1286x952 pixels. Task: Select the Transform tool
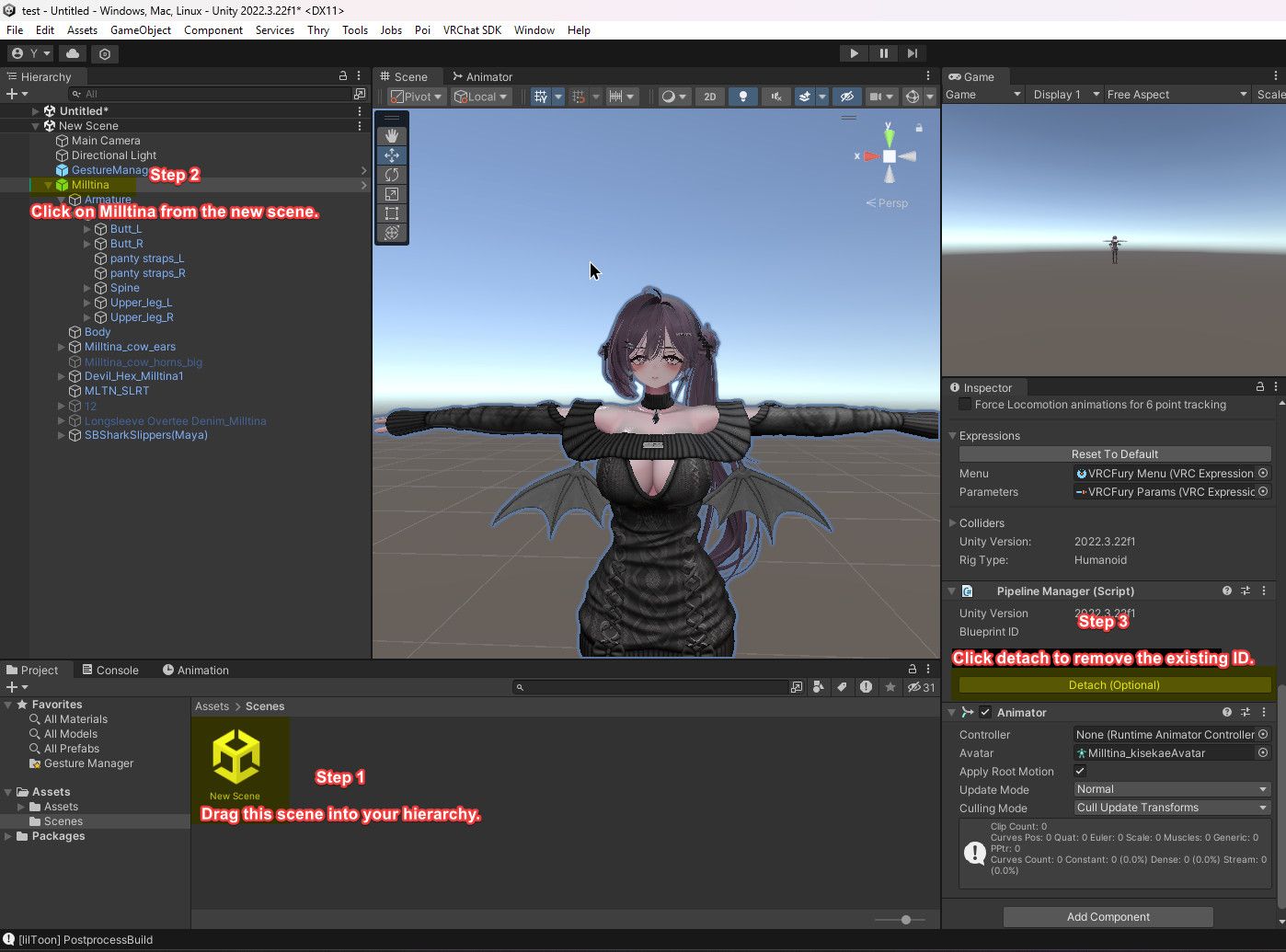pyautogui.click(x=392, y=233)
